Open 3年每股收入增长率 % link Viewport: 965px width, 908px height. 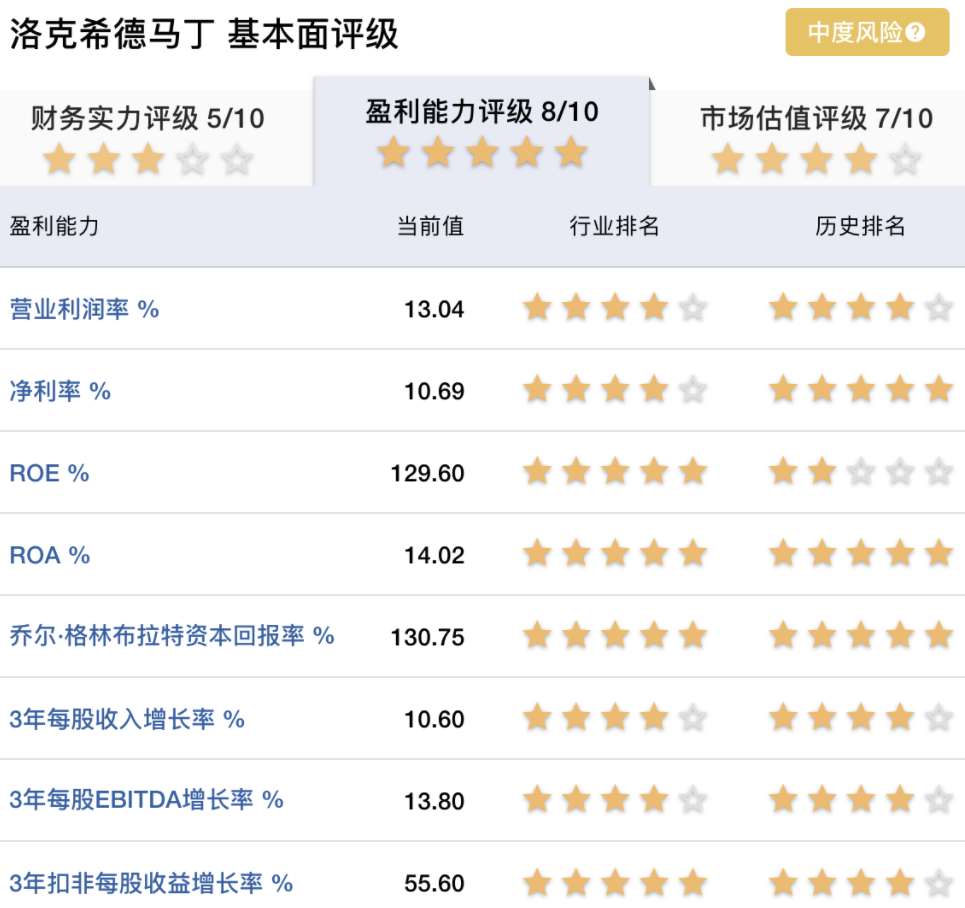click(x=127, y=719)
